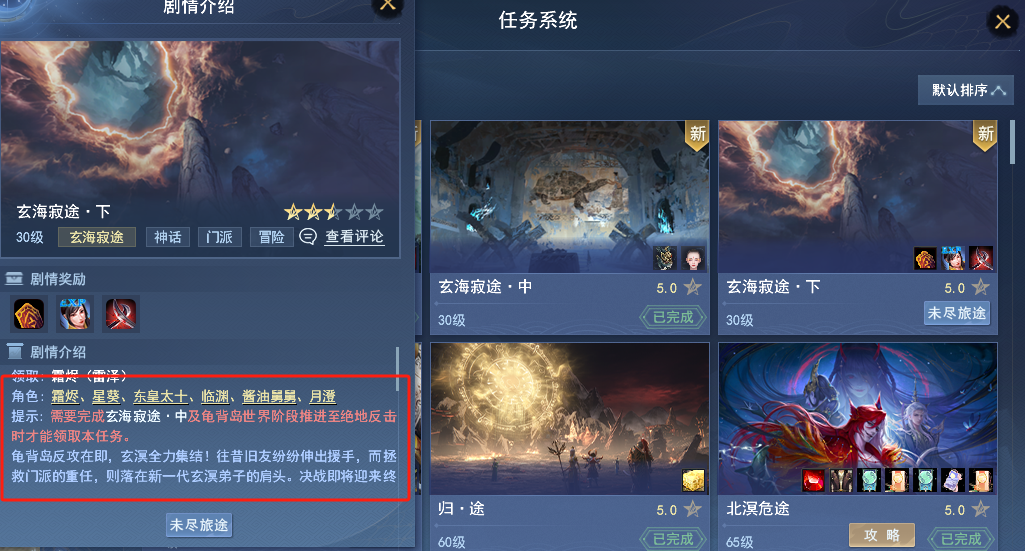Click the rating star on 玄海寂途·下 card
The image size is (1025, 551).
981,287
